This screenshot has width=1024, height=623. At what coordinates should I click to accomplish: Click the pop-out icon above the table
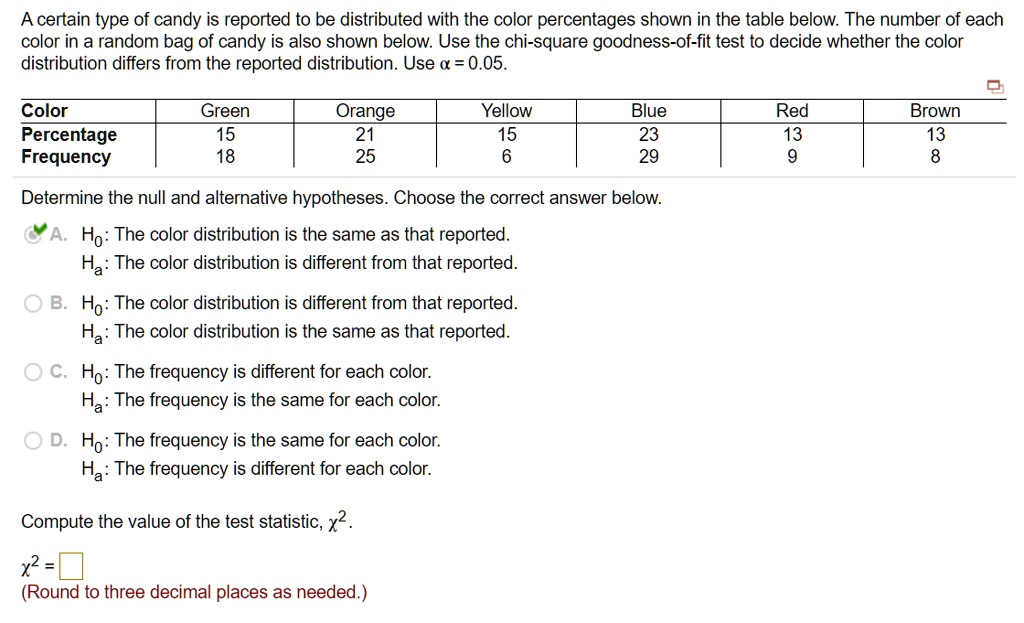click(994, 88)
